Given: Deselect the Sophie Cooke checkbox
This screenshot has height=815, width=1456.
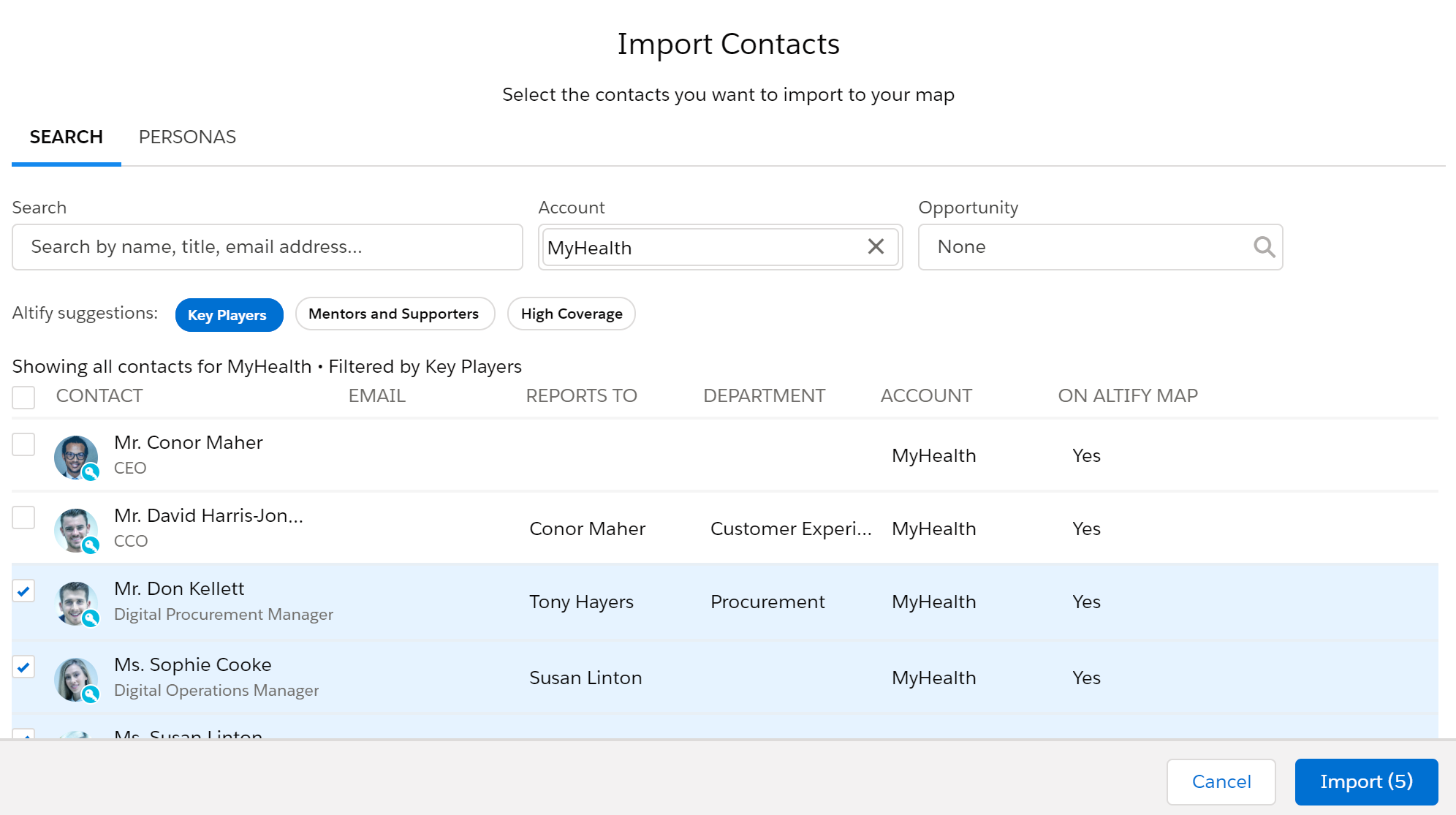Looking at the screenshot, I should click(x=23, y=667).
